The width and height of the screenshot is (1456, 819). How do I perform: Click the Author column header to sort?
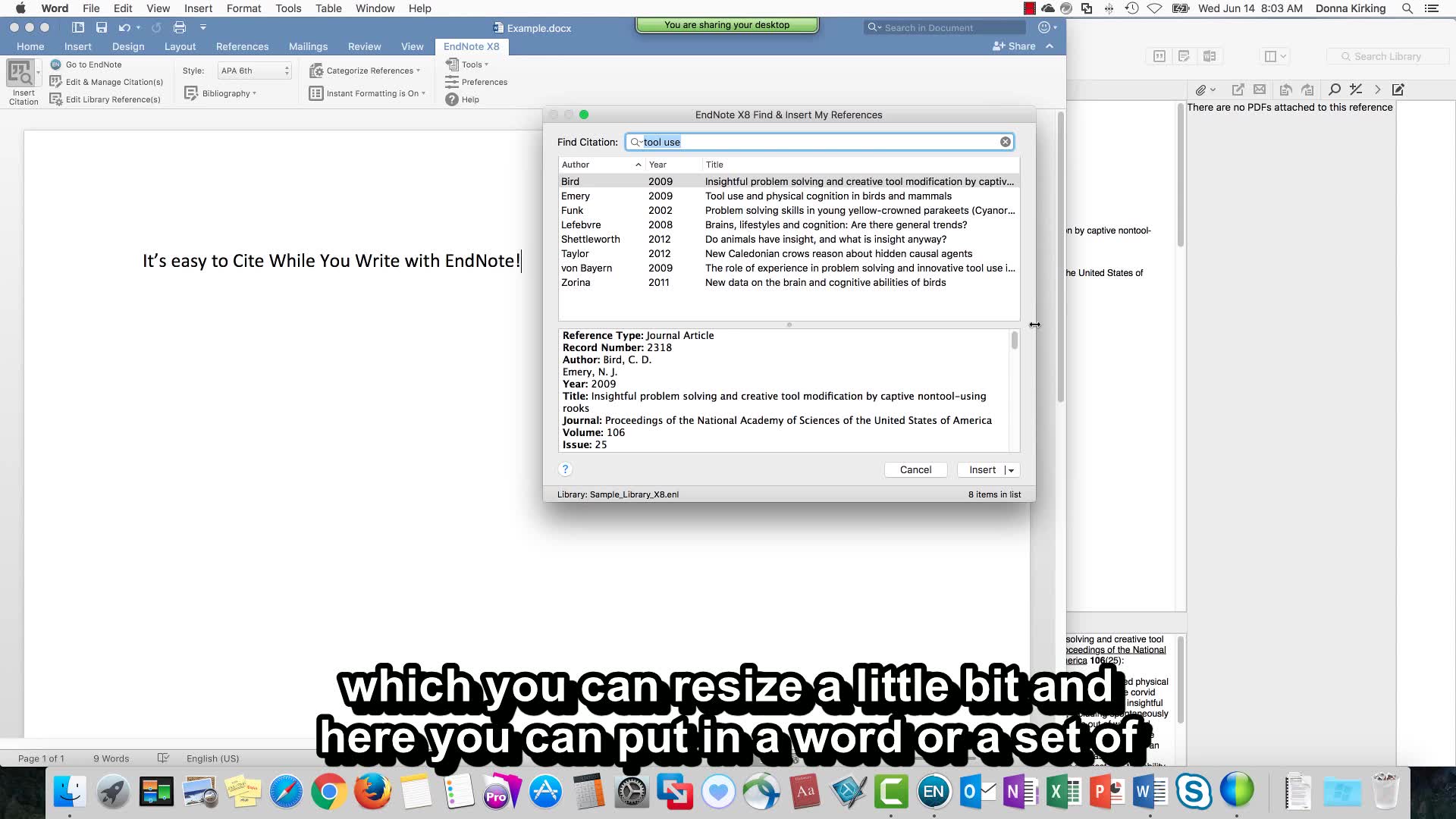point(576,165)
